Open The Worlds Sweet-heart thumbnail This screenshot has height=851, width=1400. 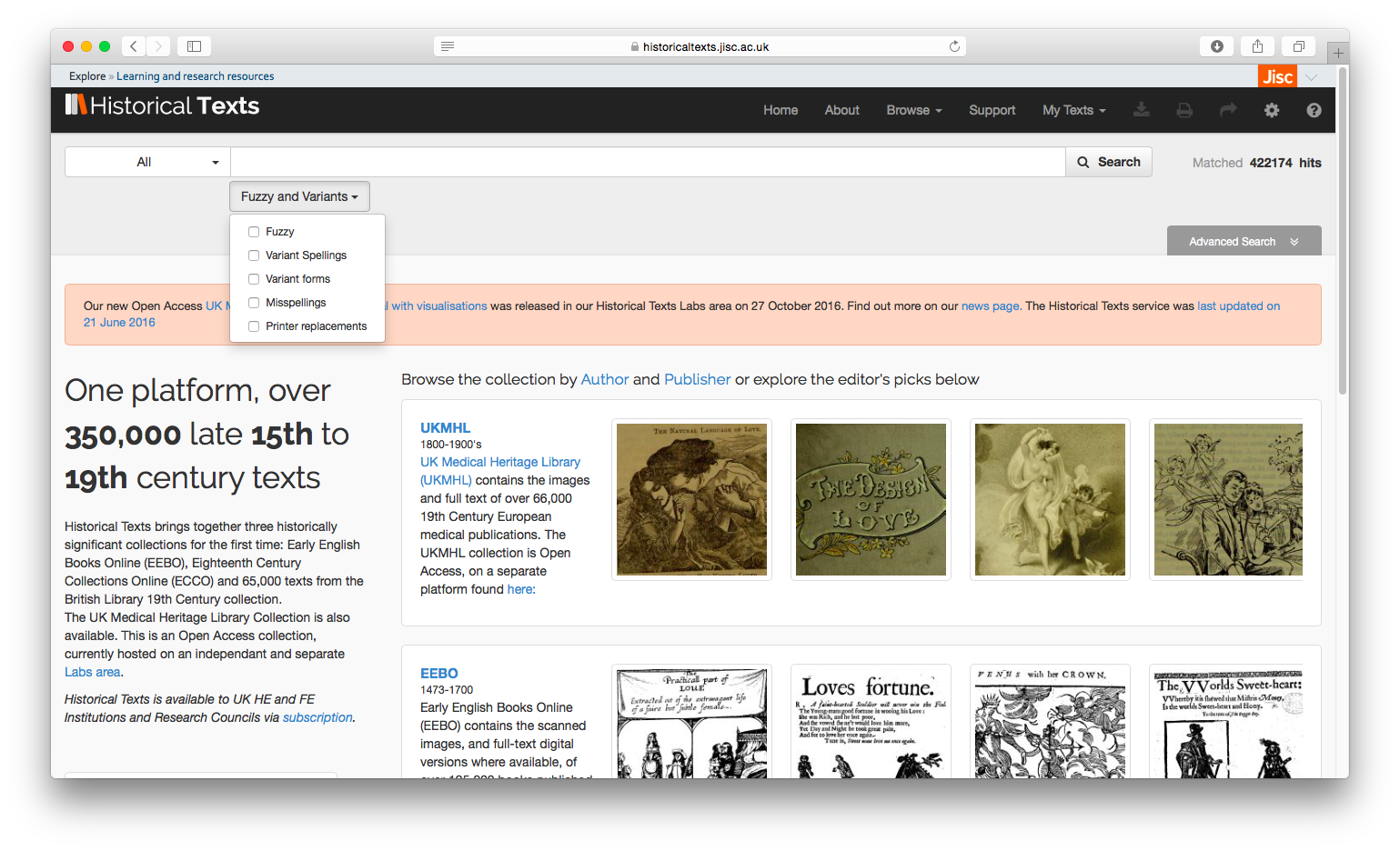pyautogui.click(x=1228, y=721)
